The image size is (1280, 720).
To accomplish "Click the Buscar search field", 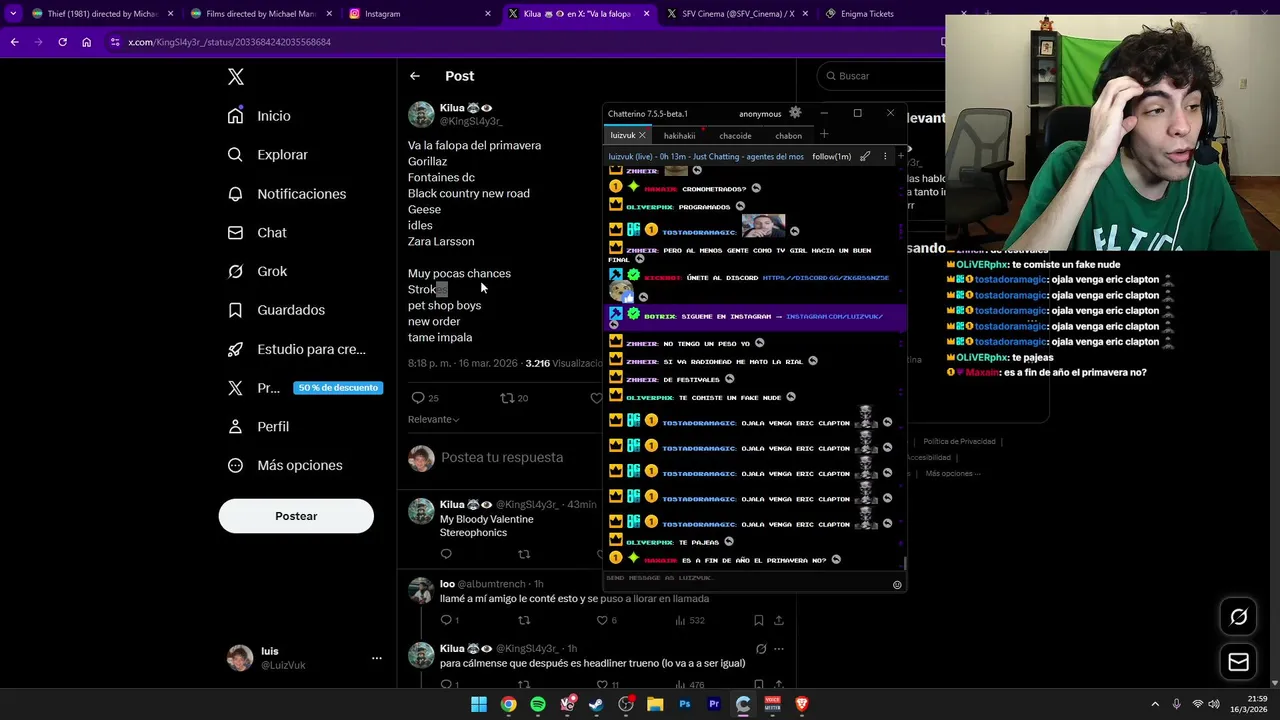I will [880, 76].
